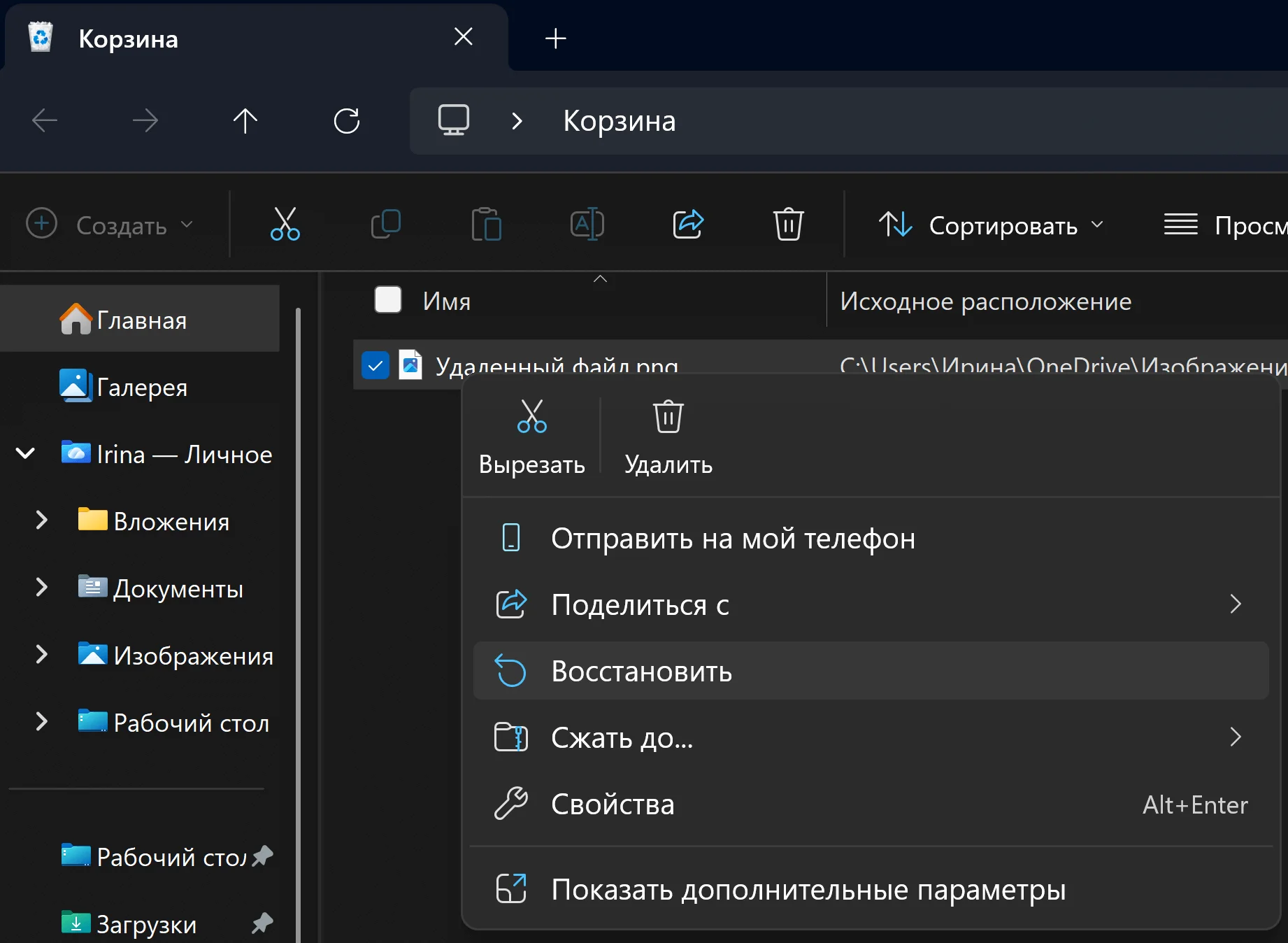Collapse the Irina — Личное tree node
This screenshot has height=943, width=1288.
(25, 453)
